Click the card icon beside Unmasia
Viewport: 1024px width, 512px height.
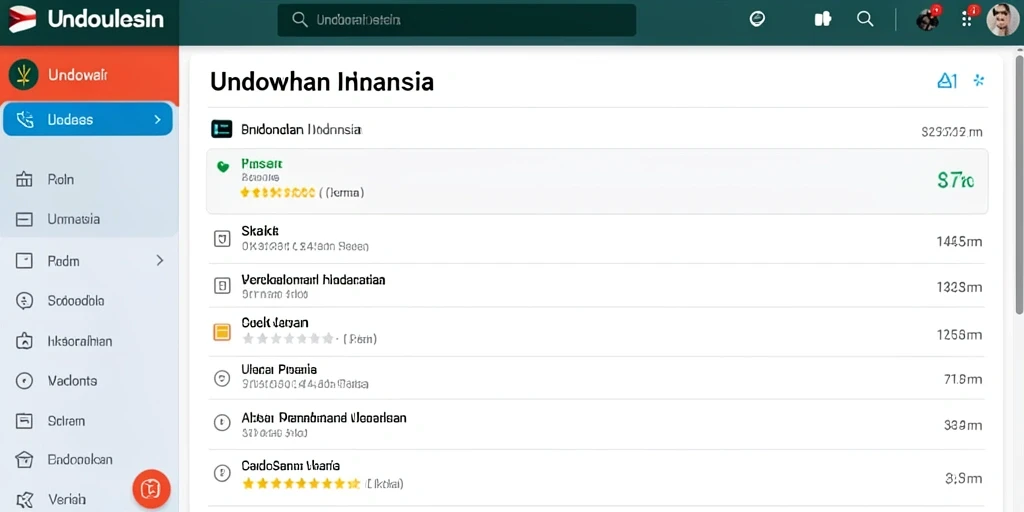pyautogui.click(x=24, y=219)
